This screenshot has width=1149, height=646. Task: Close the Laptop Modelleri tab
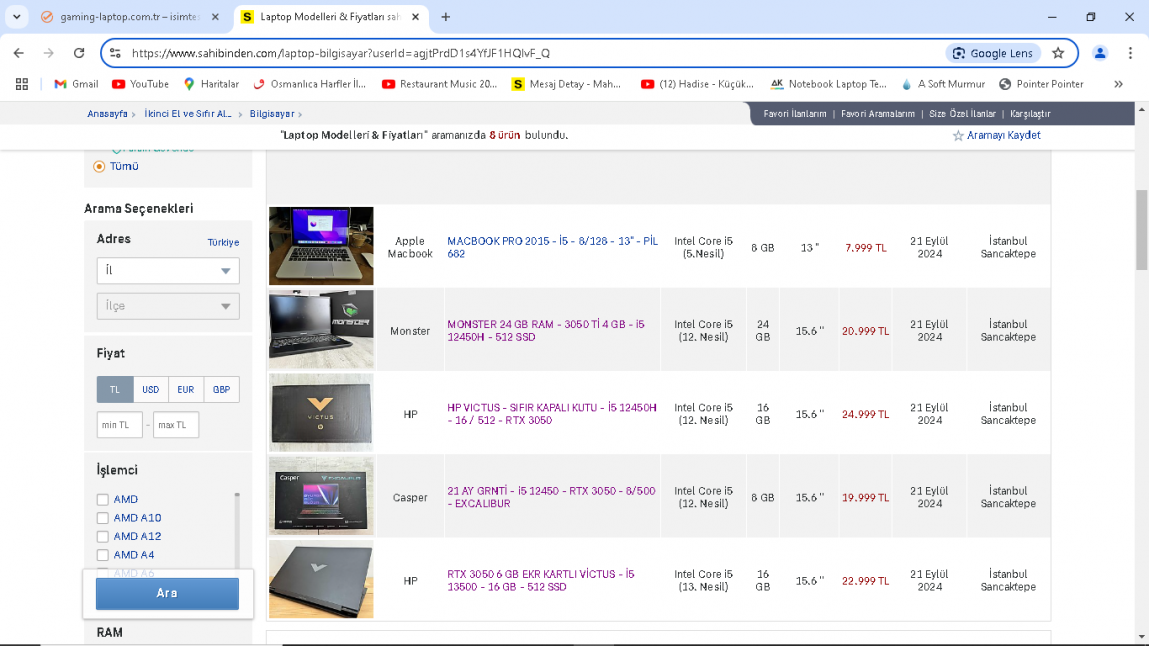[x=415, y=17]
